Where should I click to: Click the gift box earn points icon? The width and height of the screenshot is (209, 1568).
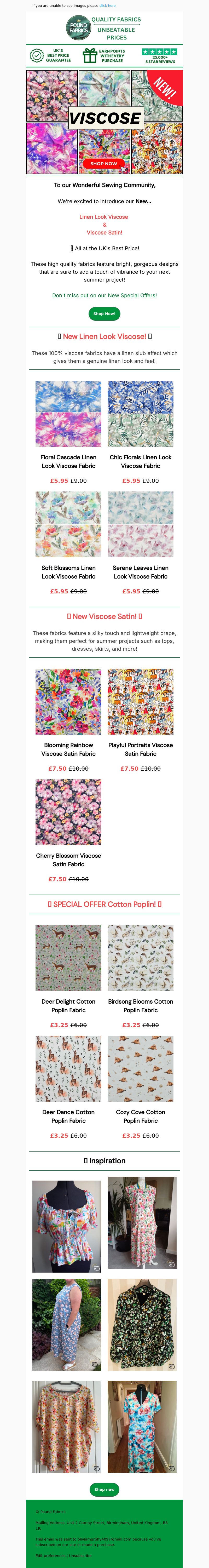[90, 56]
